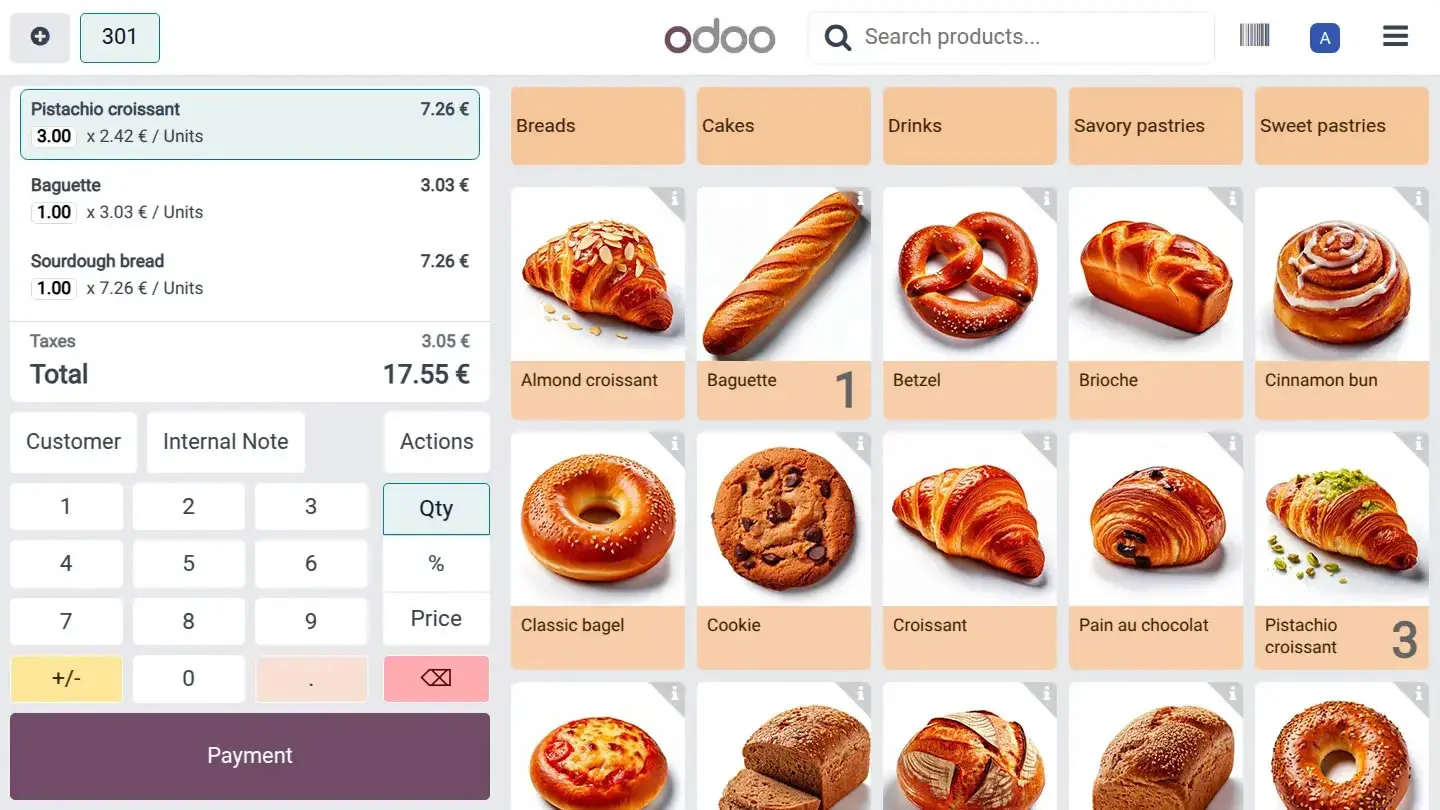Image resolution: width=1440 pixels, height=810 pixels.
Task: Click the plus icon to add new order
Action: (40, 37)
